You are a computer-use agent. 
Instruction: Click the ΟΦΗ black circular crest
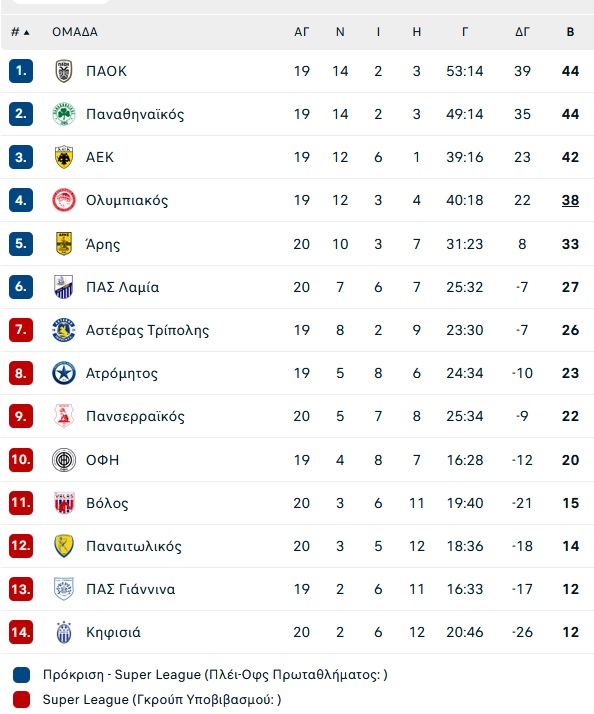[64, 460]
